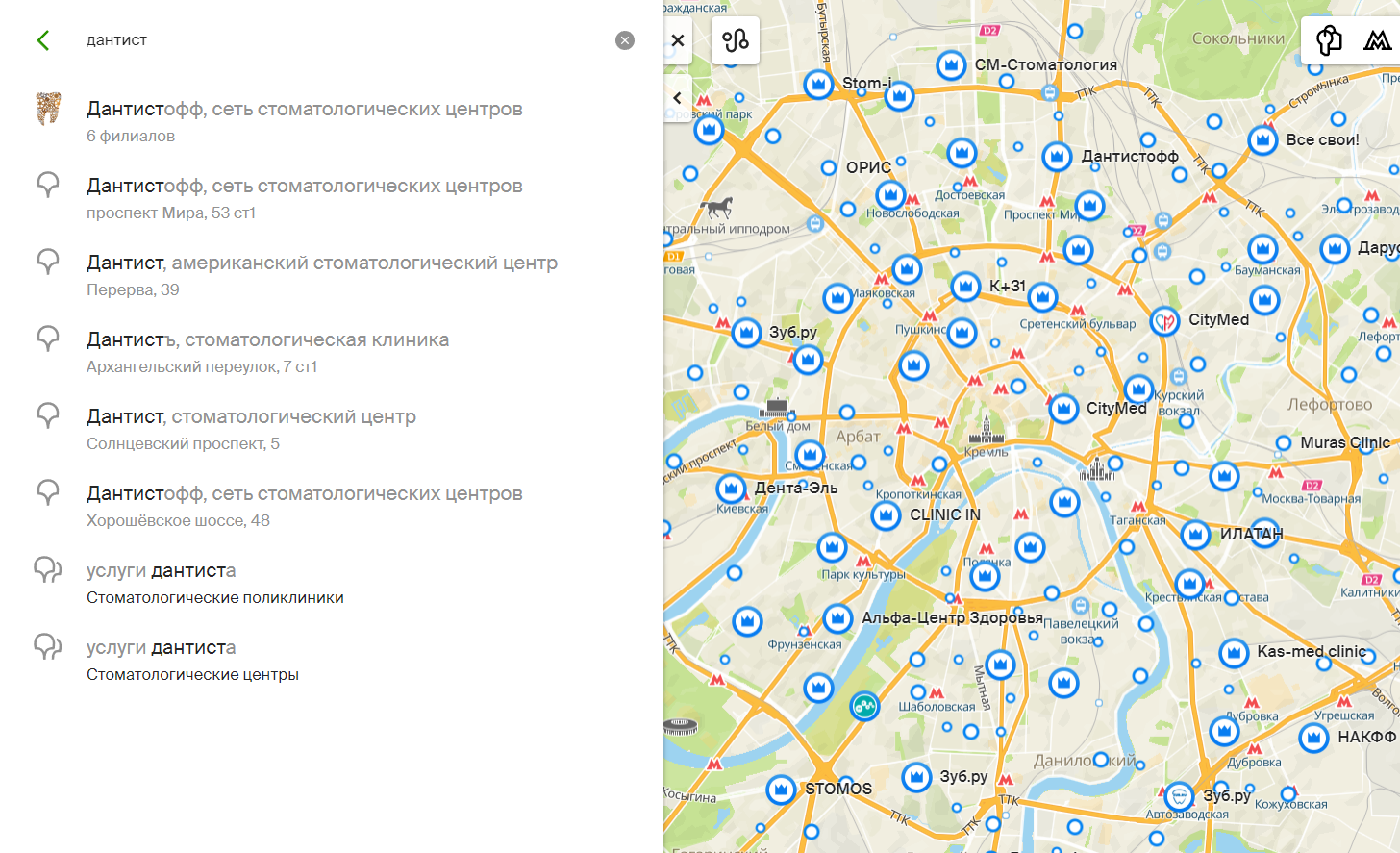
Task: Click category icon beside Стоматологические поликлиники
Action: click(48, 569)
